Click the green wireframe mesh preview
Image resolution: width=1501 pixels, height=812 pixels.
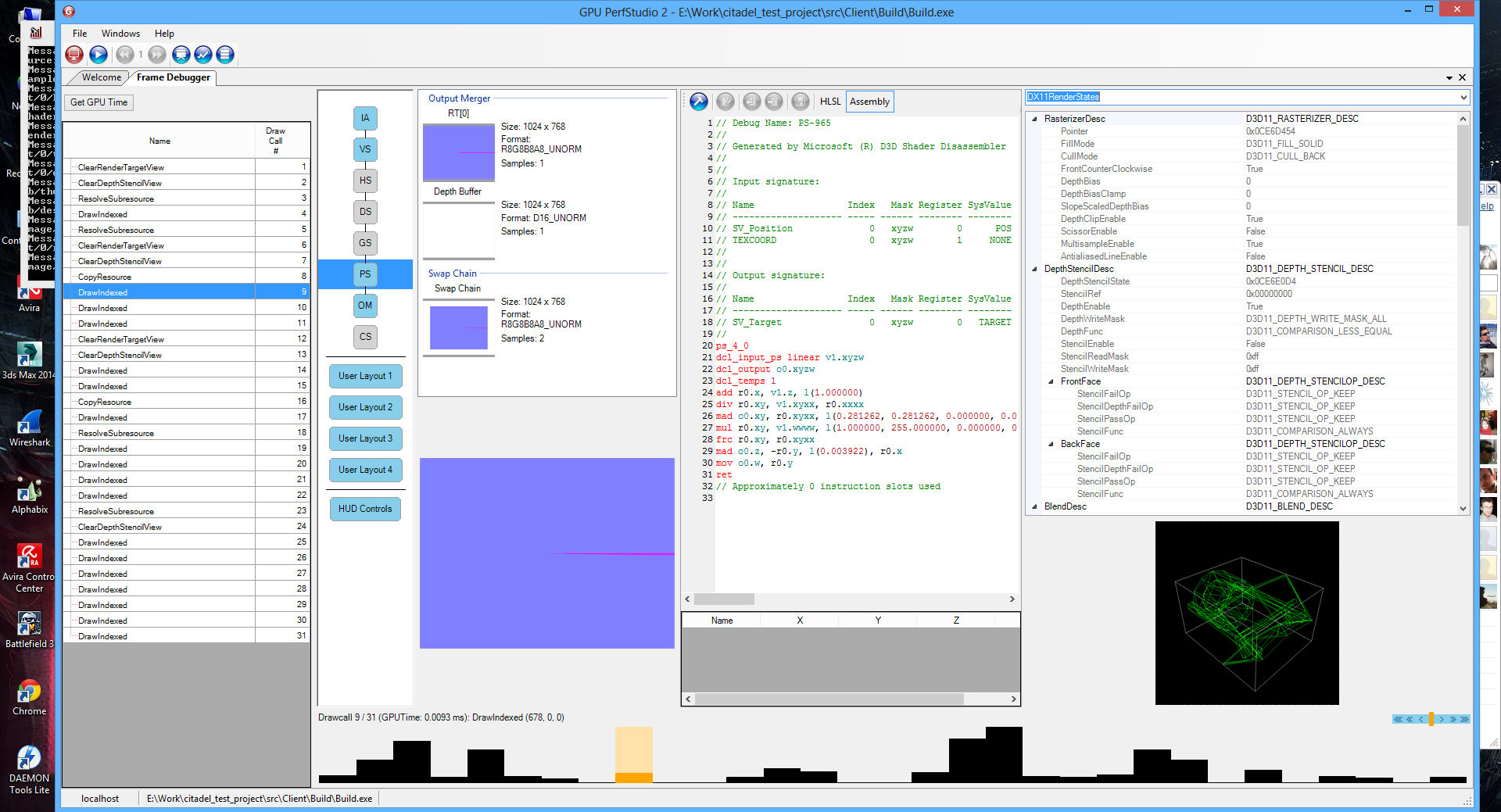coord(1247,613)
